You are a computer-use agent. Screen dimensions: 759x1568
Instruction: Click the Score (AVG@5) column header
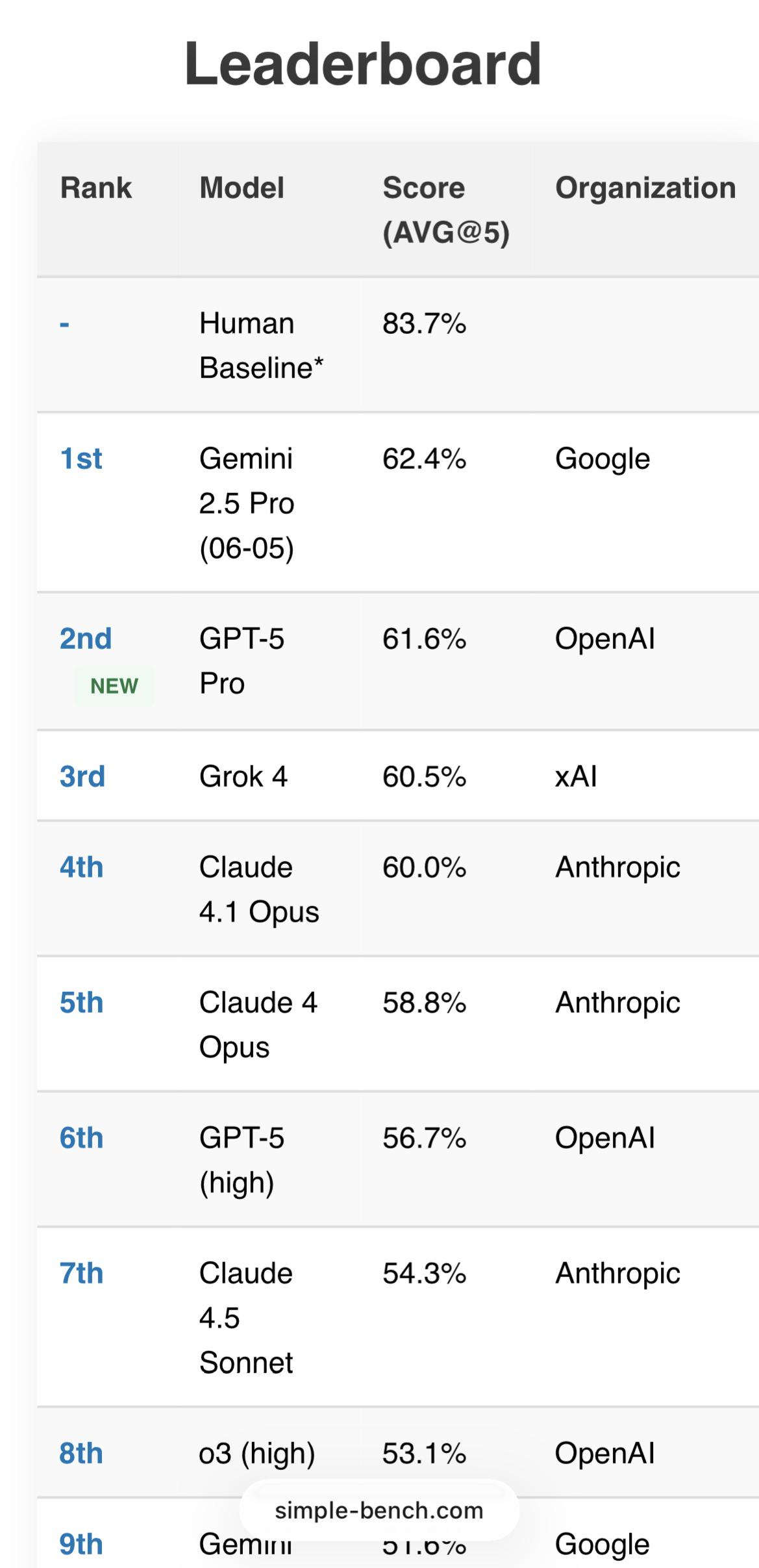446,210
